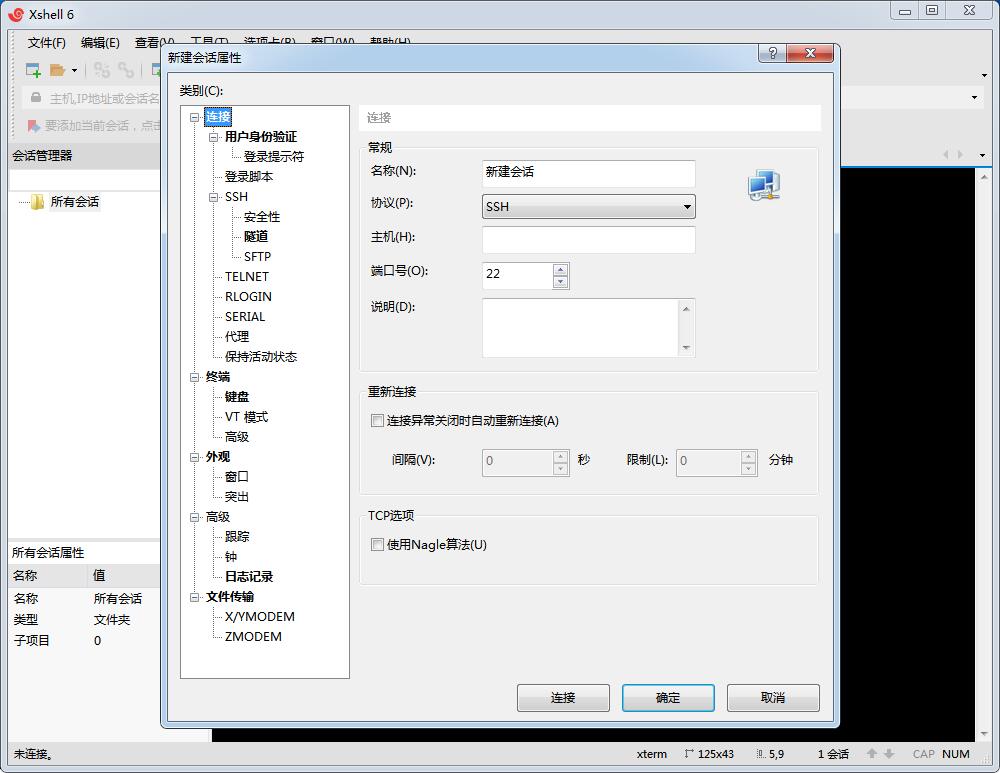Image resolution: width=1000 pixels, height=773 pixels.
Task: Collapse the 高级 top-level tree node
Action: coord(195,517)
